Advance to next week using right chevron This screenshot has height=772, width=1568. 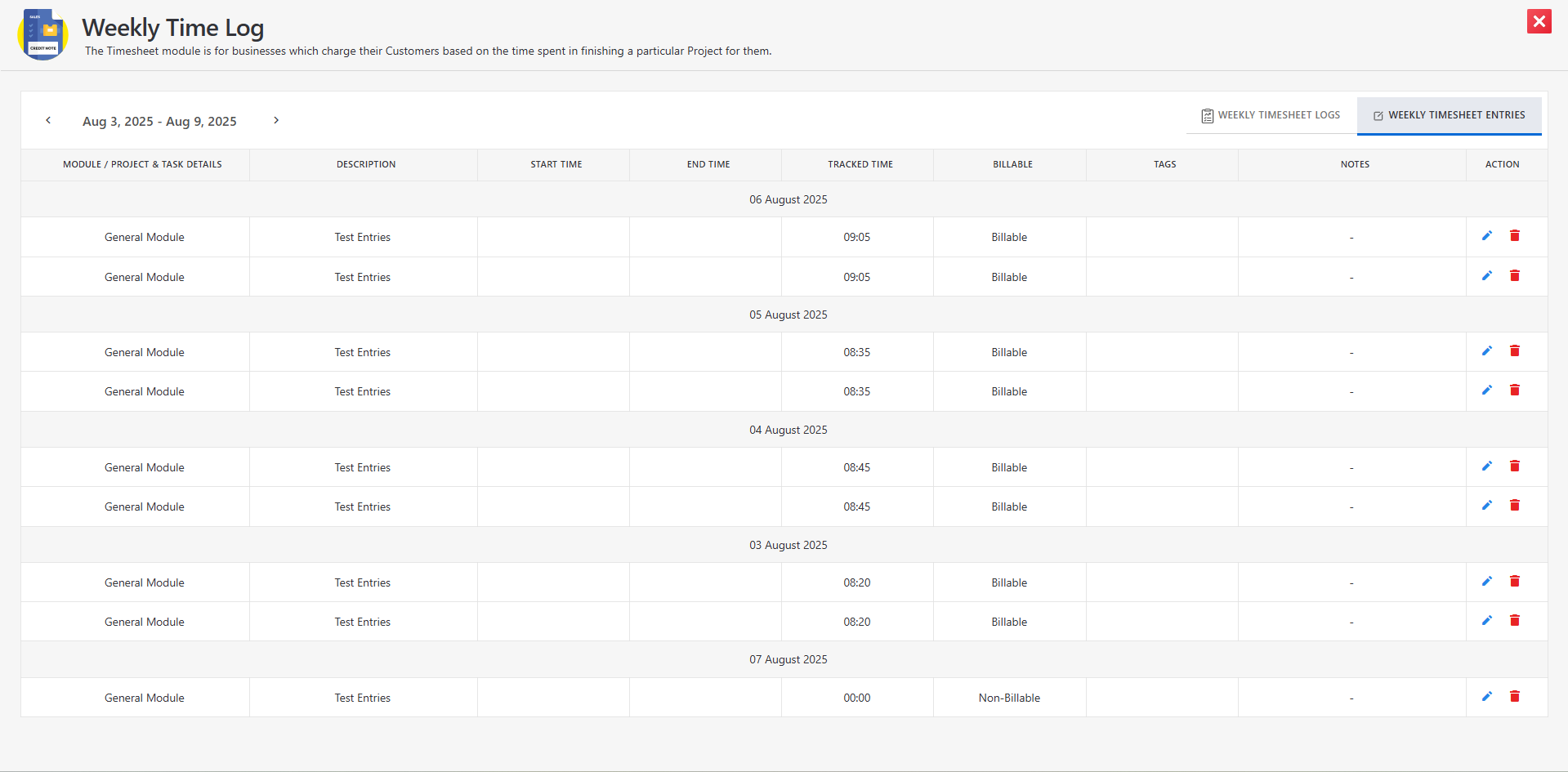[276, 120]
